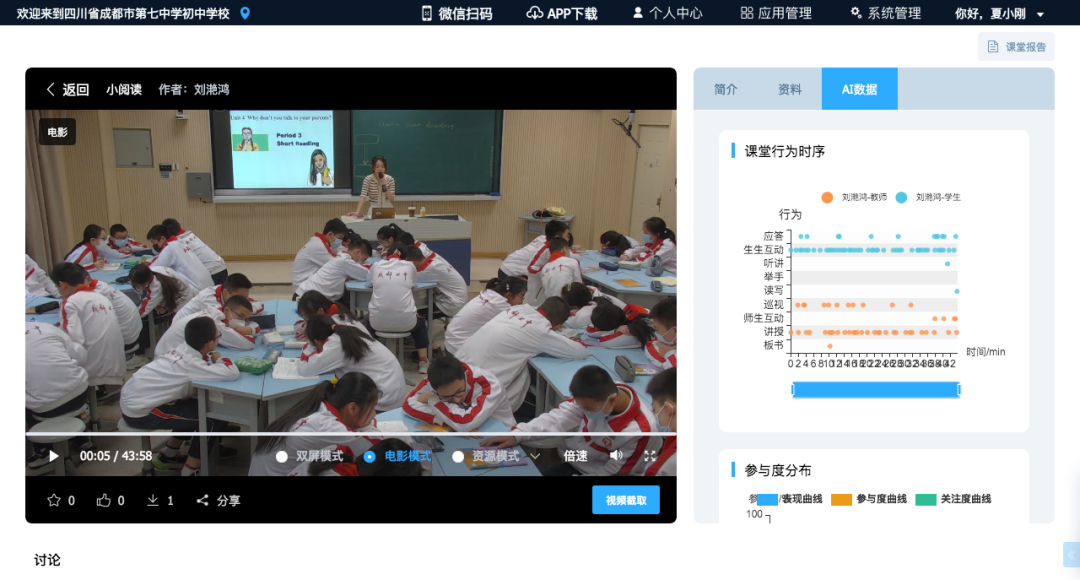Open 课堂报告 at the top right
The image size is (1080, 580).
tap(1015, 46)
